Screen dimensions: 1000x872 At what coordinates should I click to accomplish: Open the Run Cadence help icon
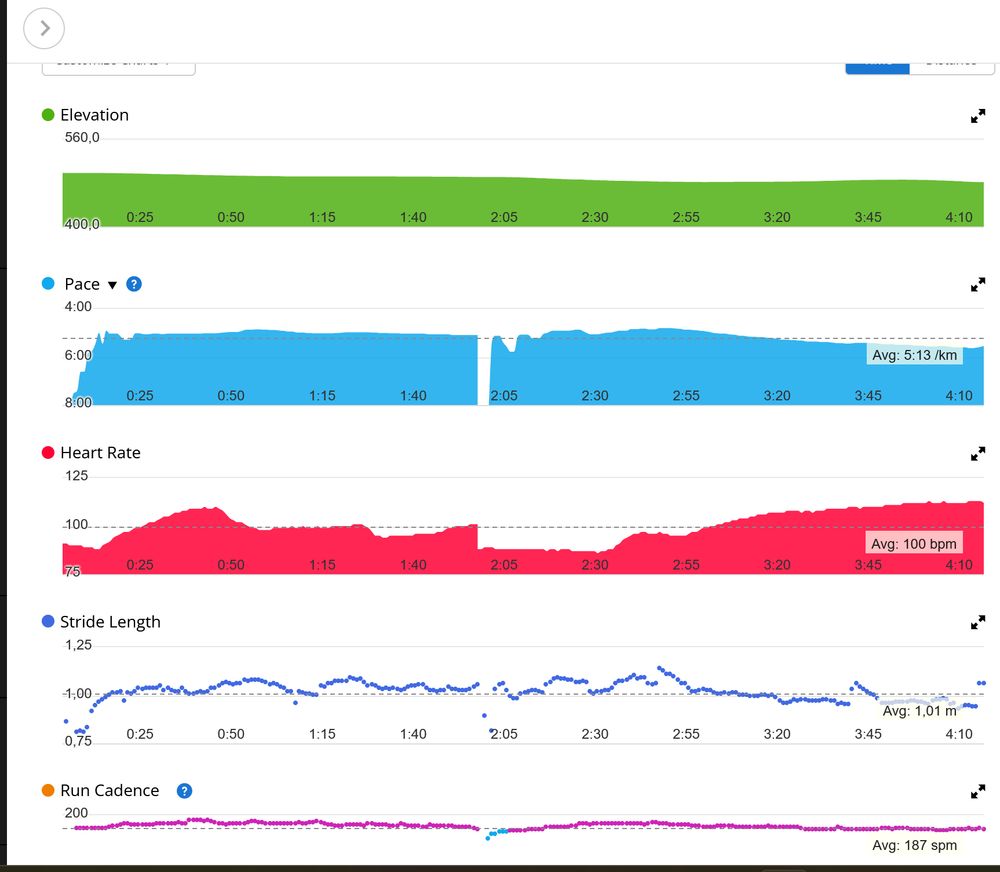[184, 791]
